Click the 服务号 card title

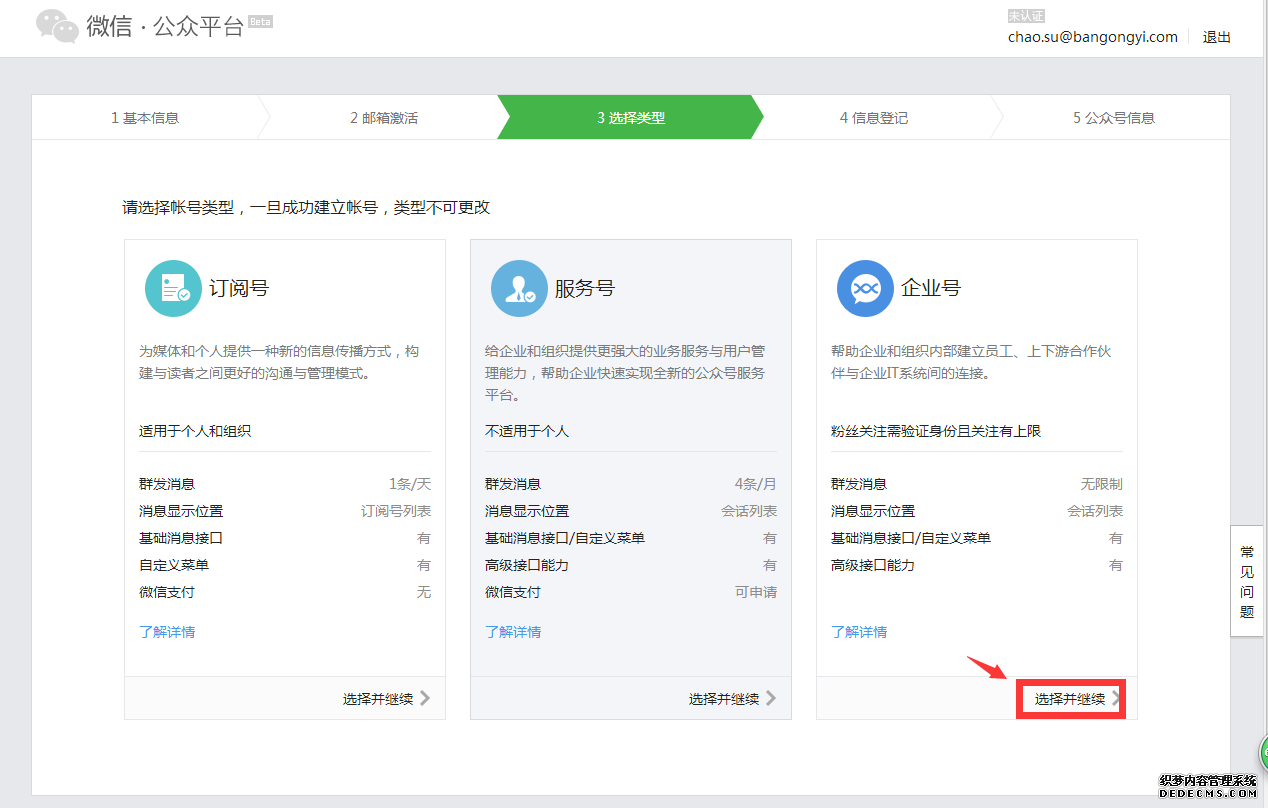tap(585, 288)
